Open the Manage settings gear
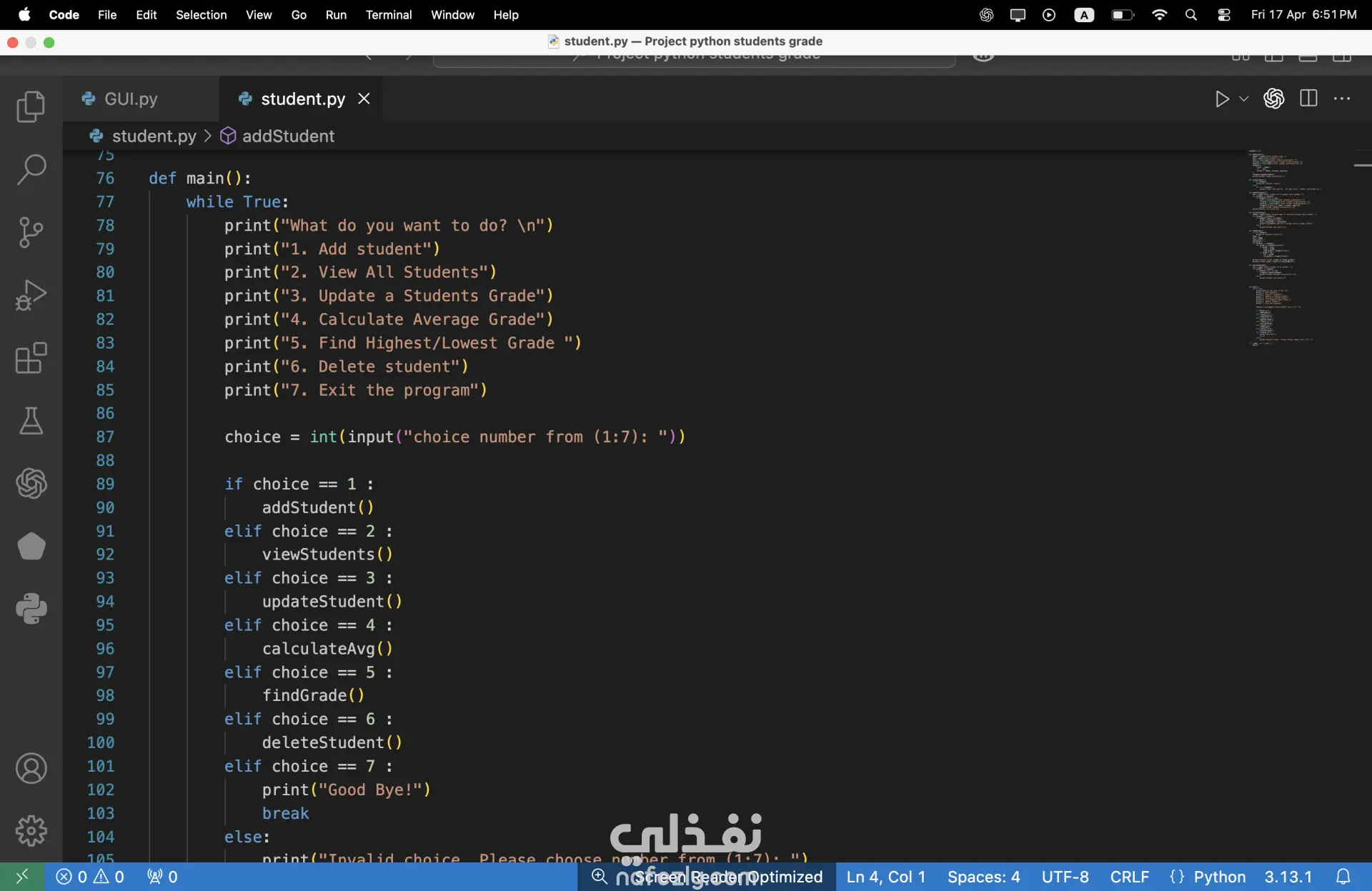 [x=31, y=831]
